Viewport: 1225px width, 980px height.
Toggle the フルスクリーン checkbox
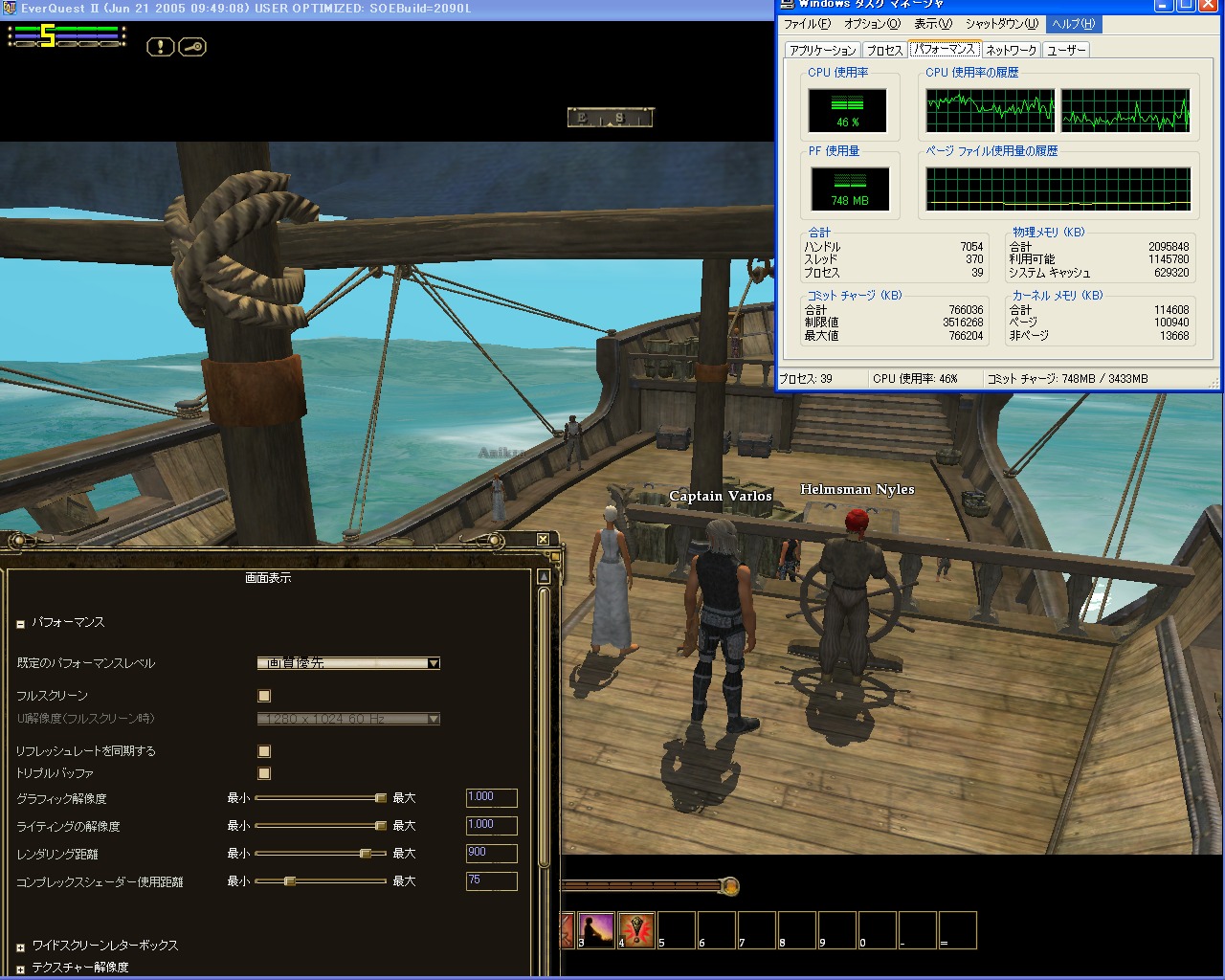click(264, 696)
